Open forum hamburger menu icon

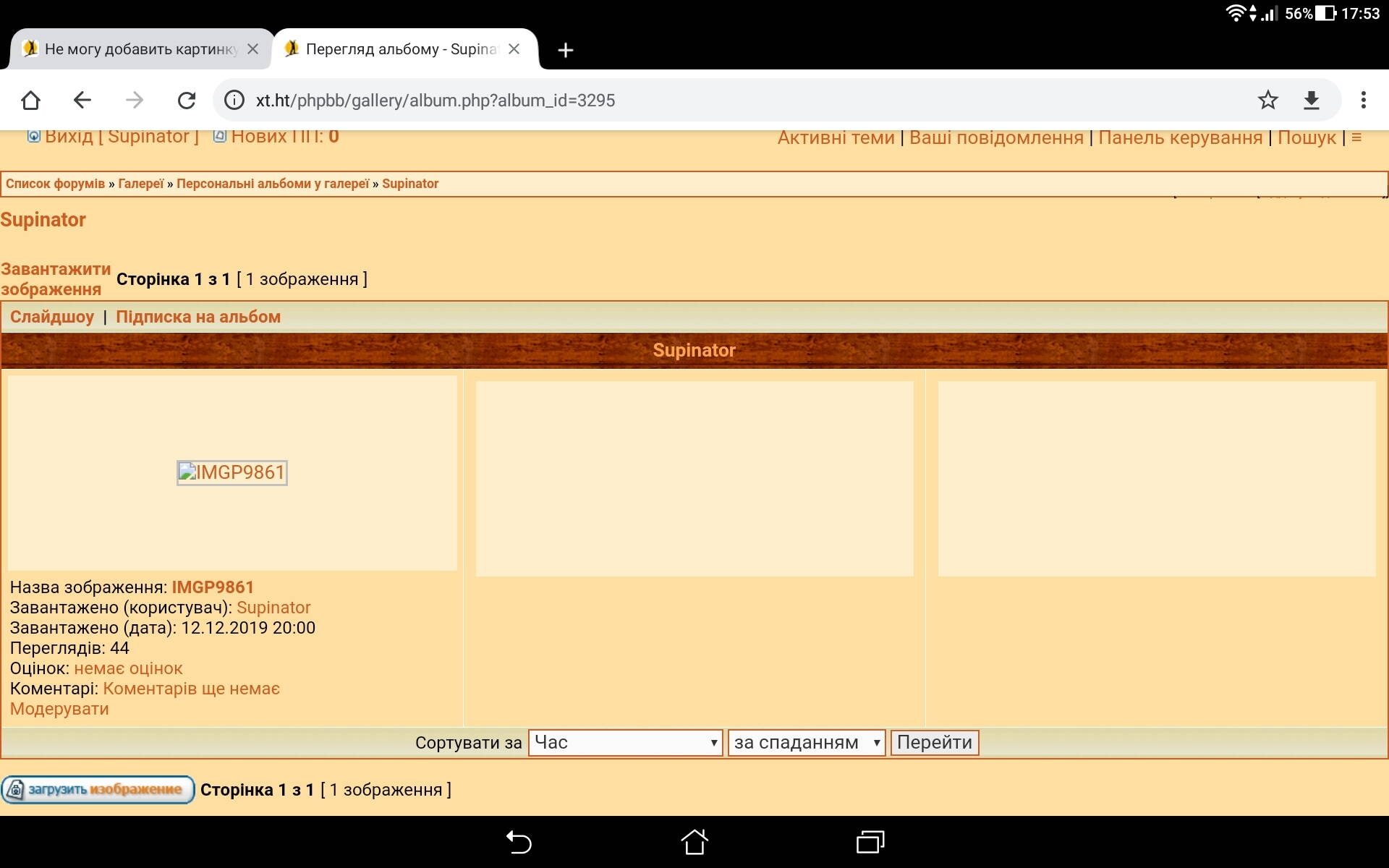[x=1356, y=137]
